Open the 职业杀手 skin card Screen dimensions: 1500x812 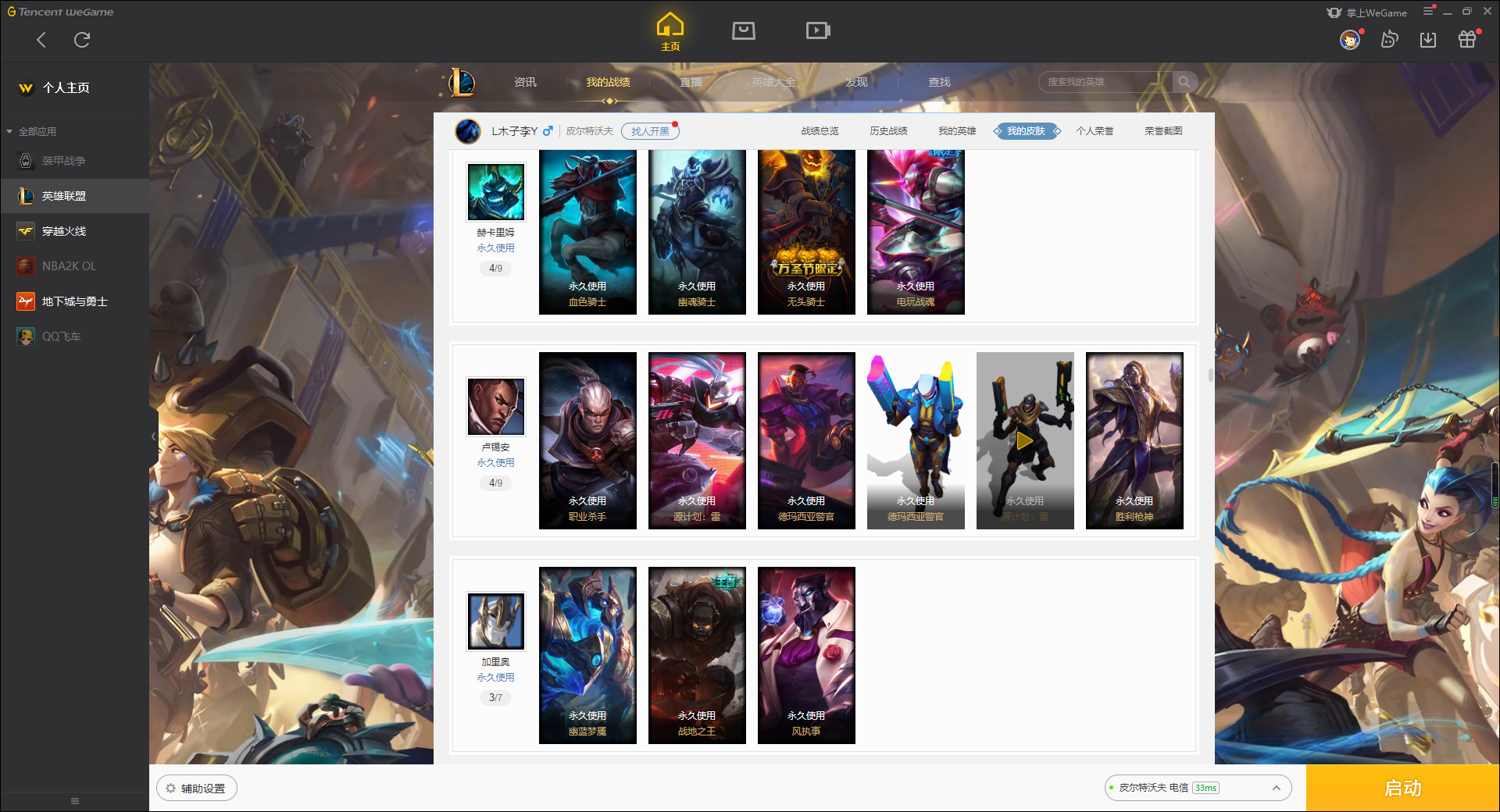[587, 440]
